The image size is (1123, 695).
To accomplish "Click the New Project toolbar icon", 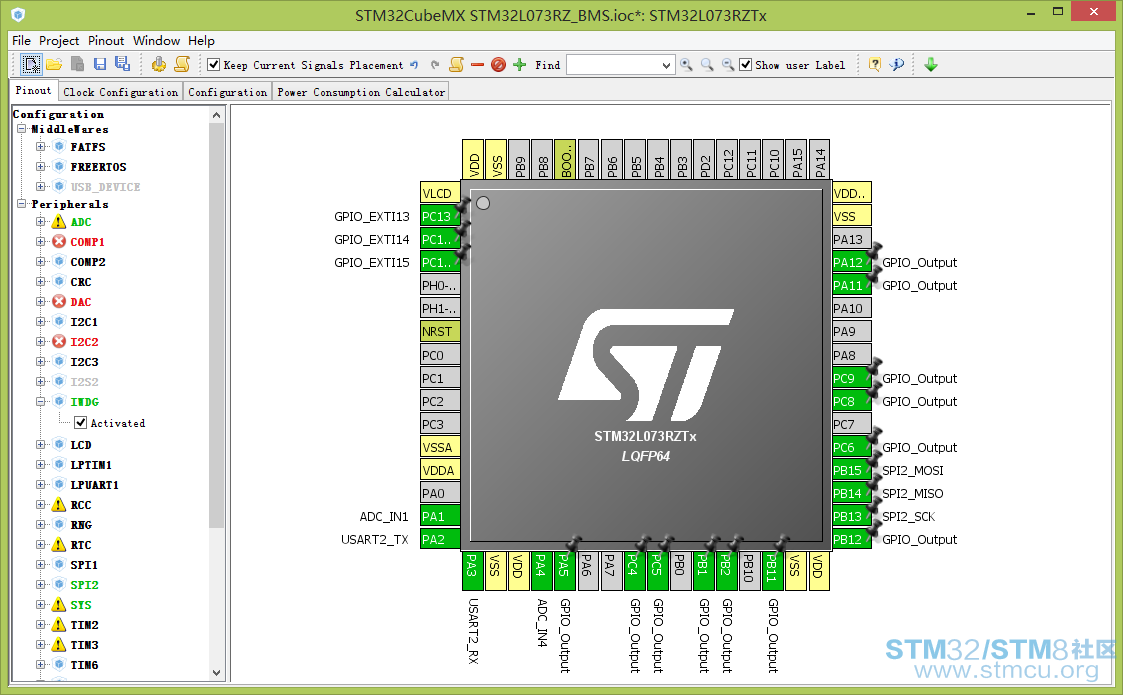I will coord(31,64).
